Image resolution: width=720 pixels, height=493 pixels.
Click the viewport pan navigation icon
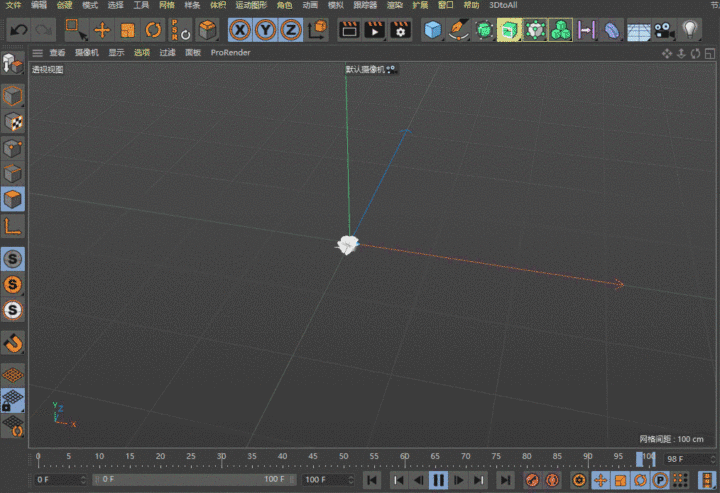coord(667,54)
